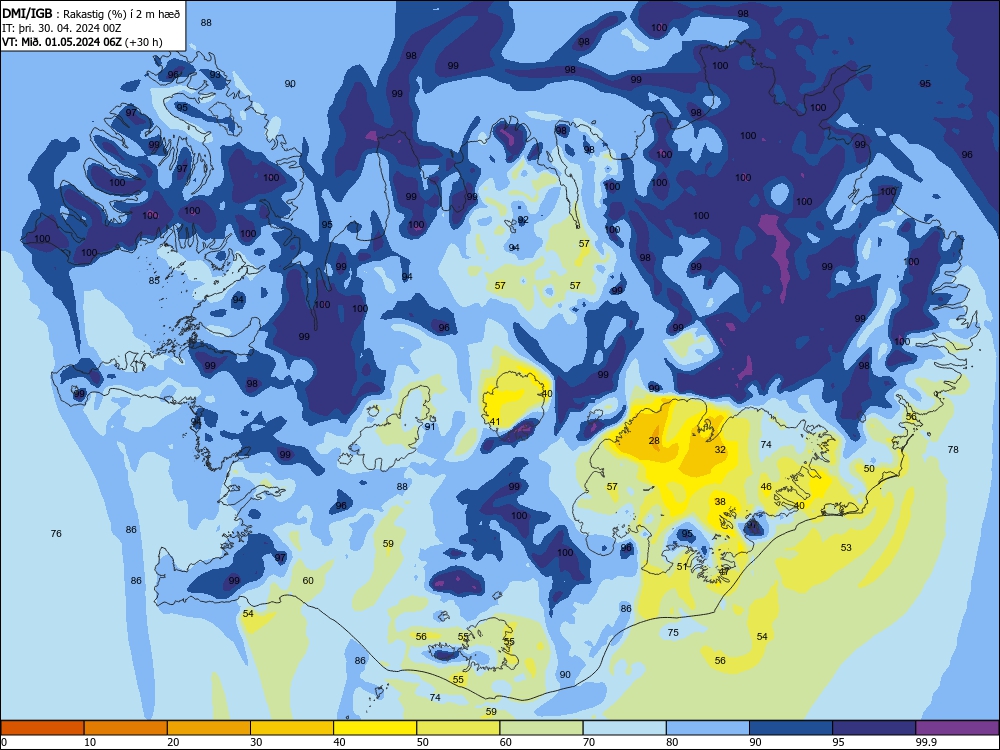The height and width of the screenshot is (750, 1000).
Task: Pick the 20–30 legend color segment
Action: tap(209, 728)
